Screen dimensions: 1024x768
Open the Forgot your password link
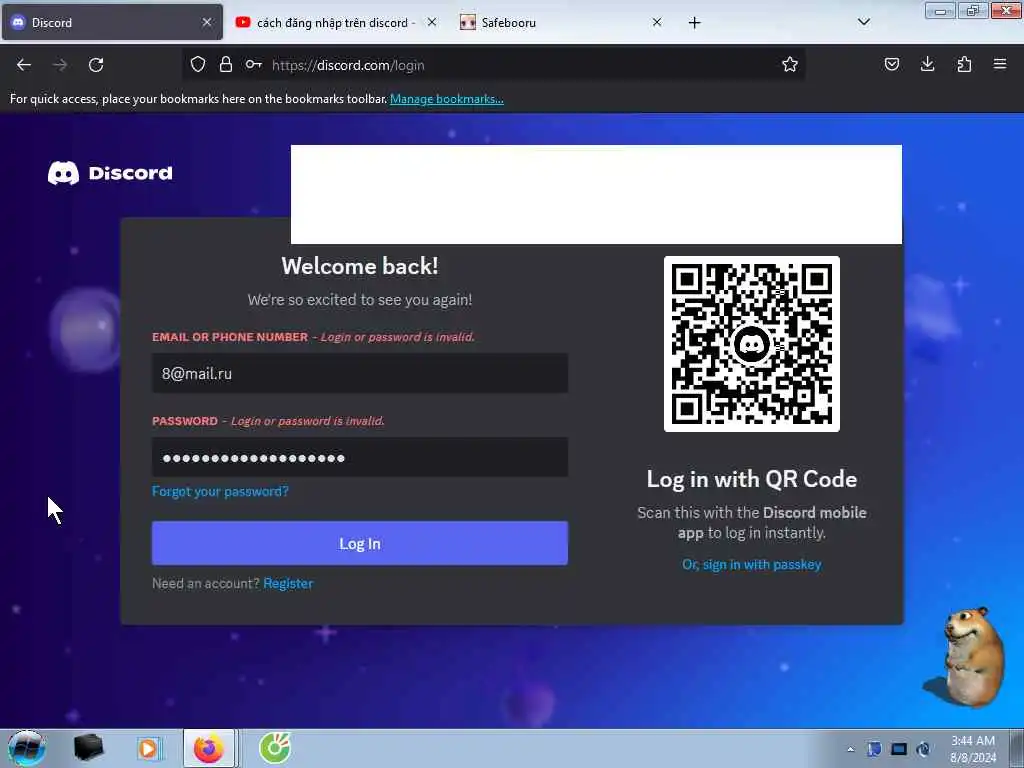[220, 492]
